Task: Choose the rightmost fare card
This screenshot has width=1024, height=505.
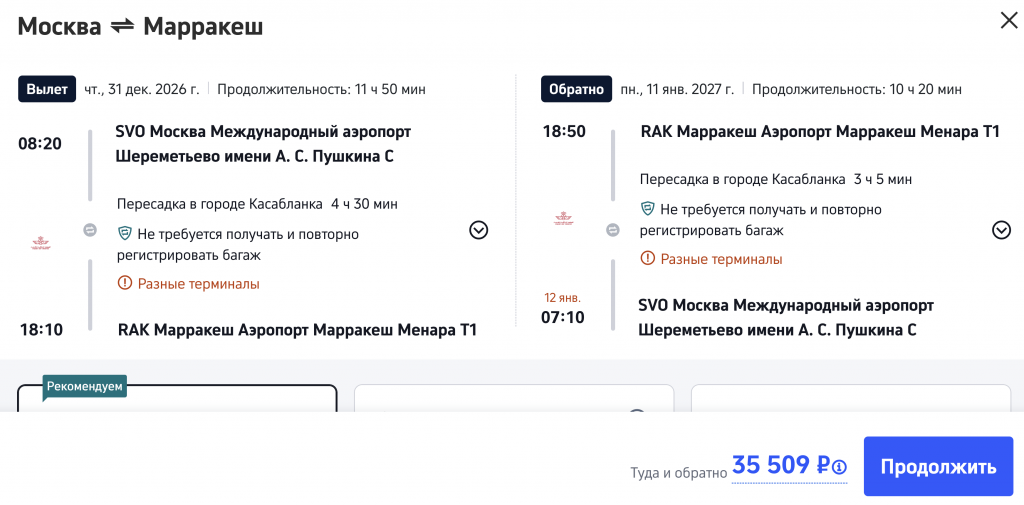Action: pos(850,400)
